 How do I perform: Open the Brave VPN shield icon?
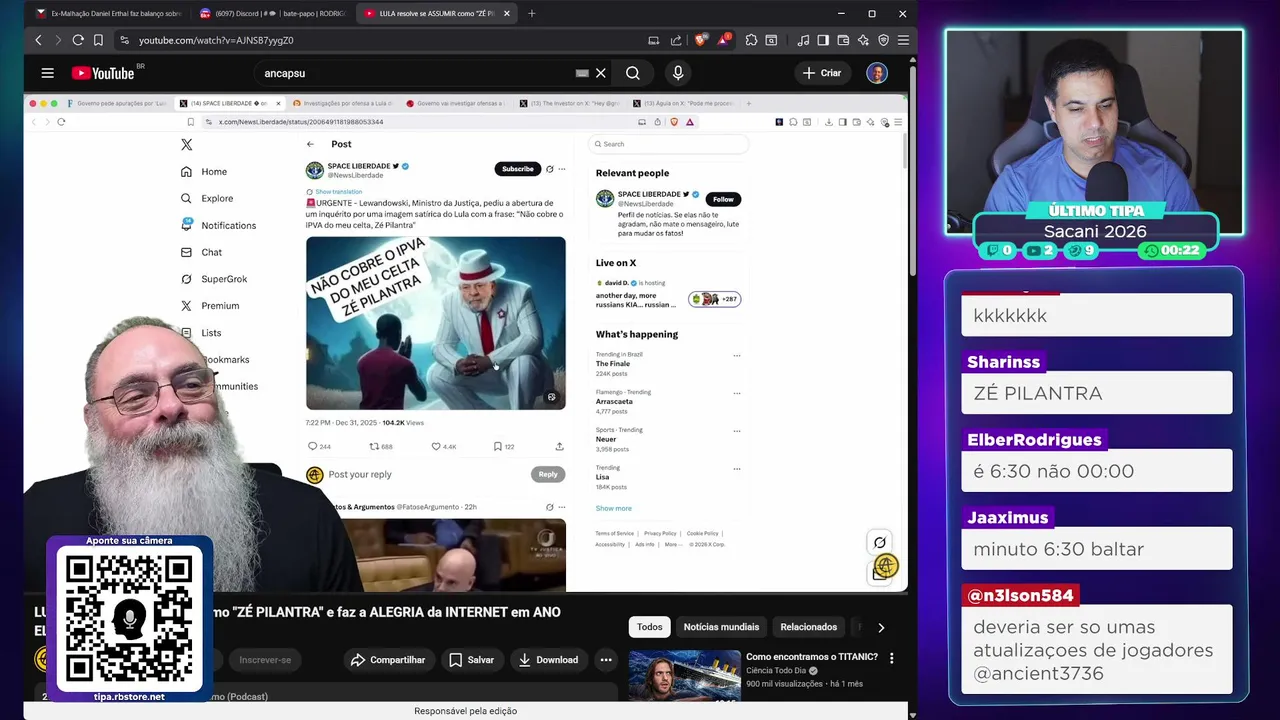click(883, 40)
